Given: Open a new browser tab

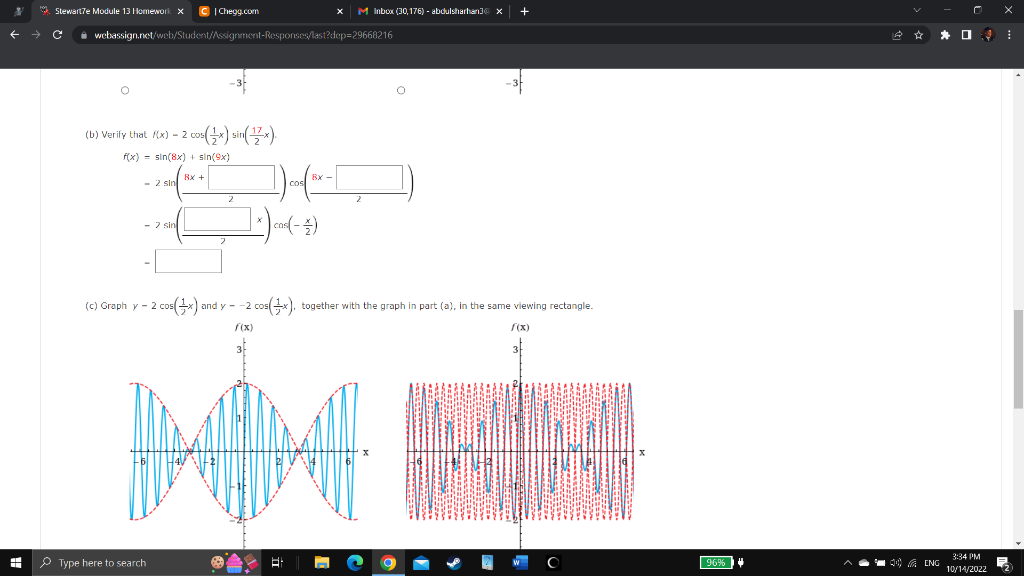Looking at the screenshot, I should tap(524, 11).
